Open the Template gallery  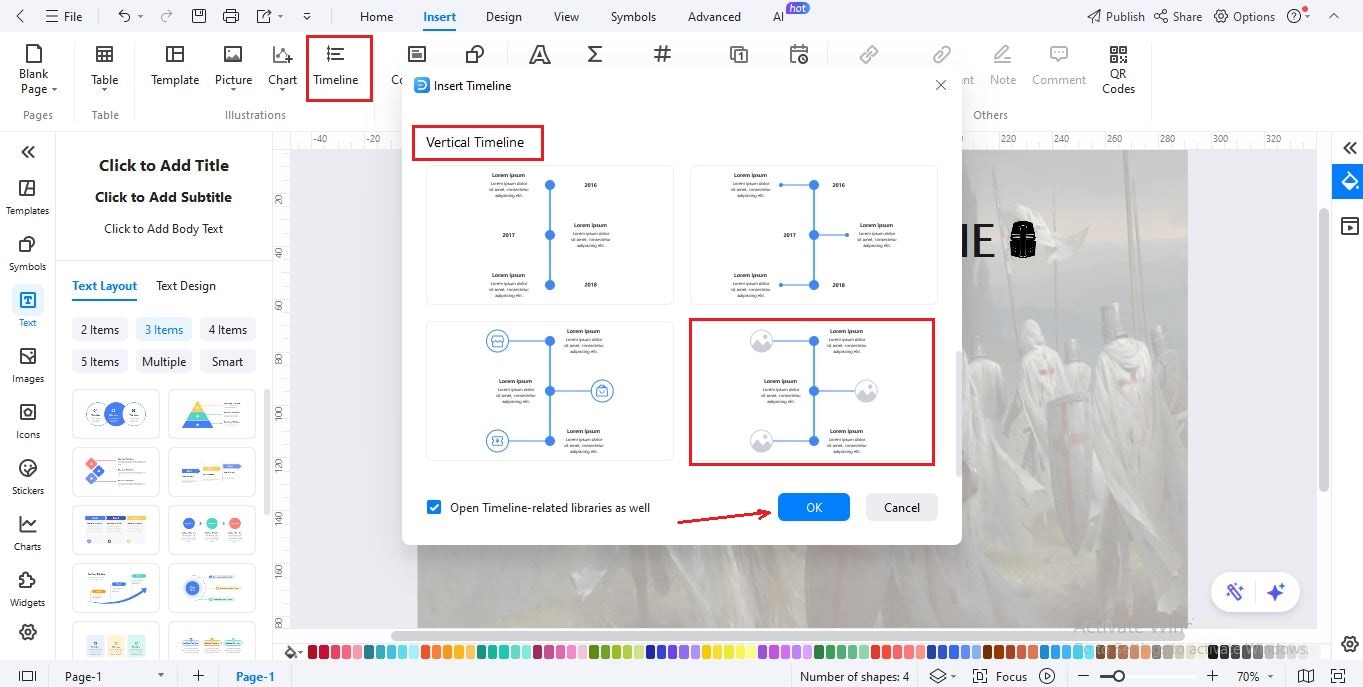tap(175, 65)
